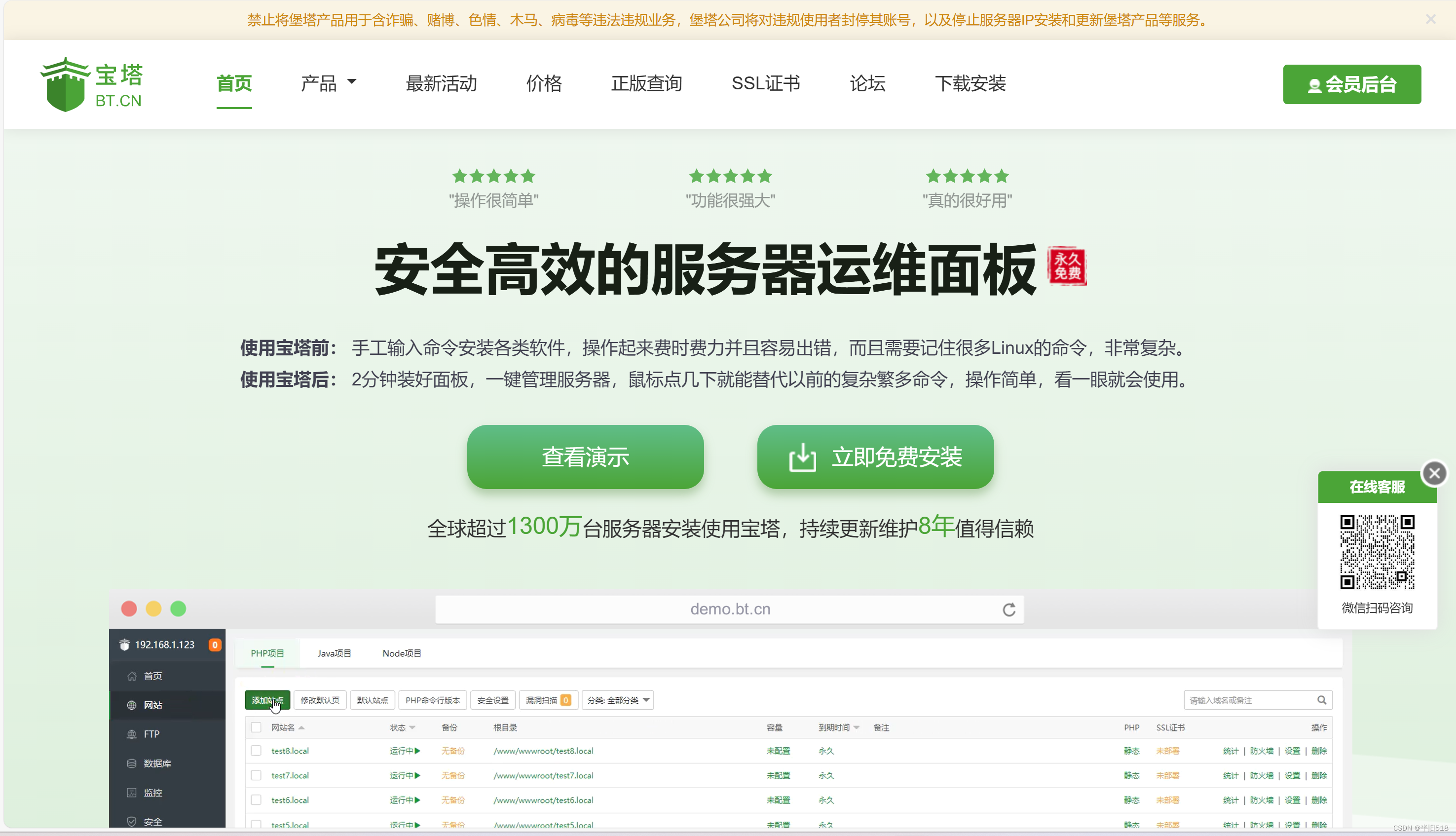Open the WeChat QR code image
The image size is (1456, 836).
1377,552
